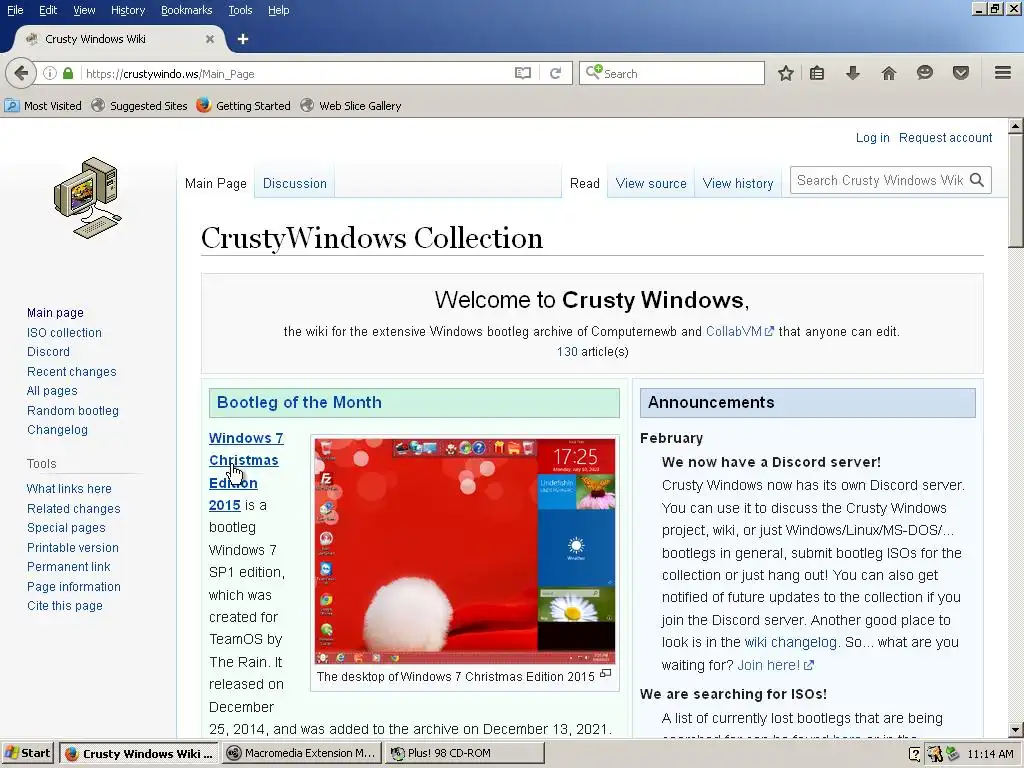Click the Join here! Discord link
1024x768 pixels.
tap(775, 665)
